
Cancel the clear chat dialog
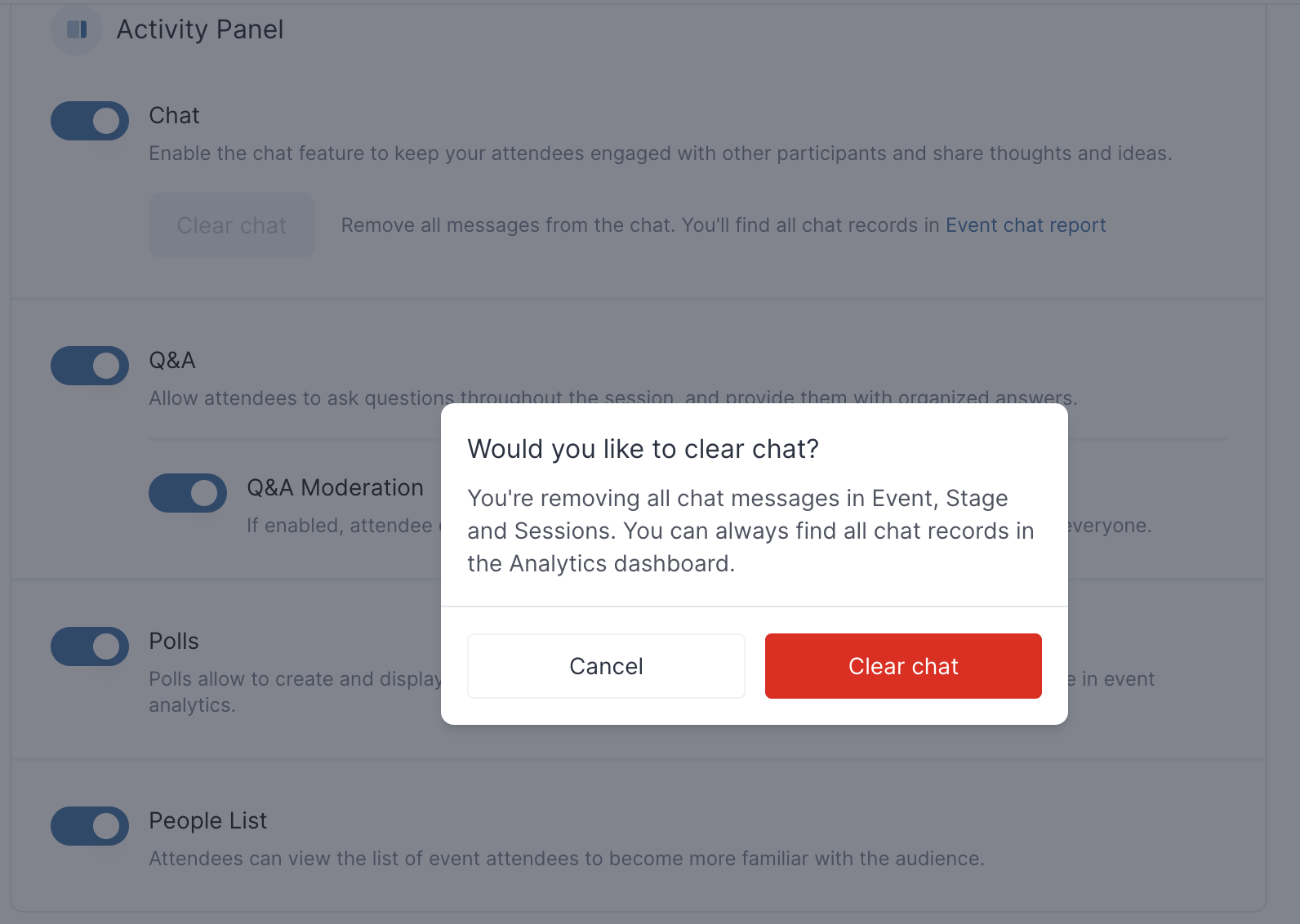[x=606, y=666]
